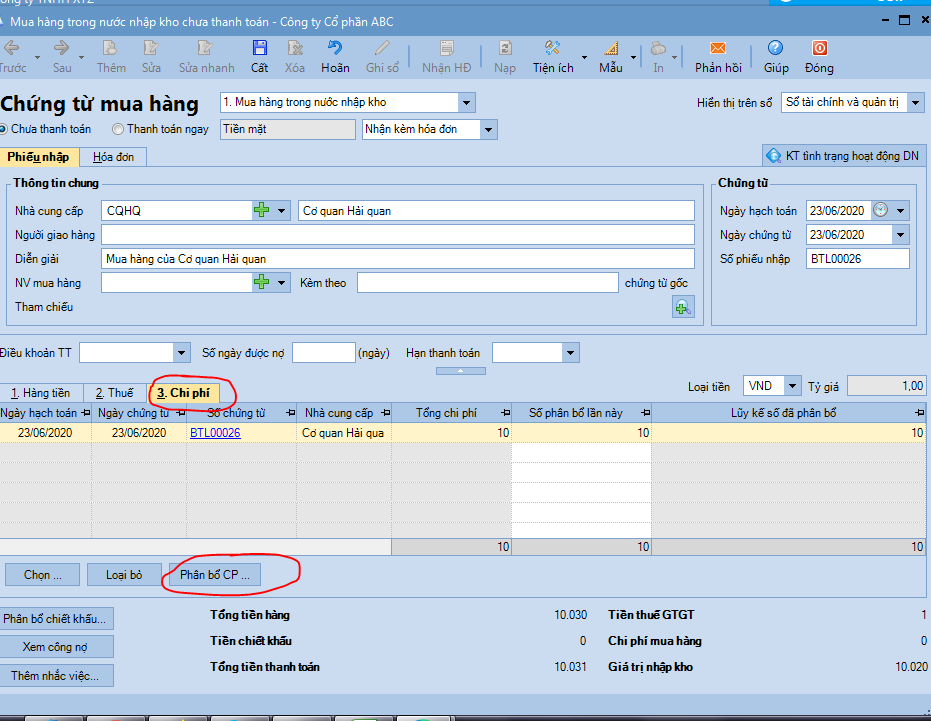Click the Phân bổ CP... button
The width and height of the screenshot is (931, 721).
pyautogui.click(x=215, y=574)
